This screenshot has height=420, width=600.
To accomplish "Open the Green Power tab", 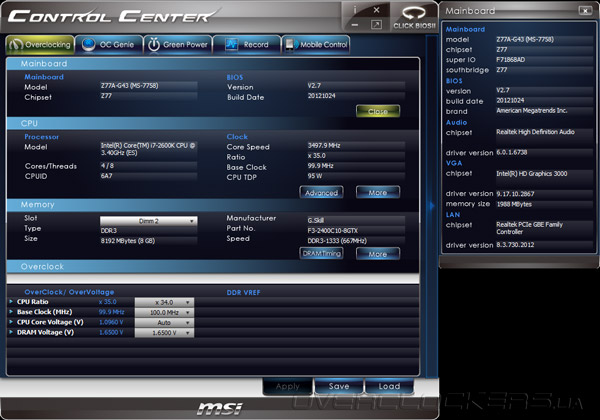I will point(178,45).
